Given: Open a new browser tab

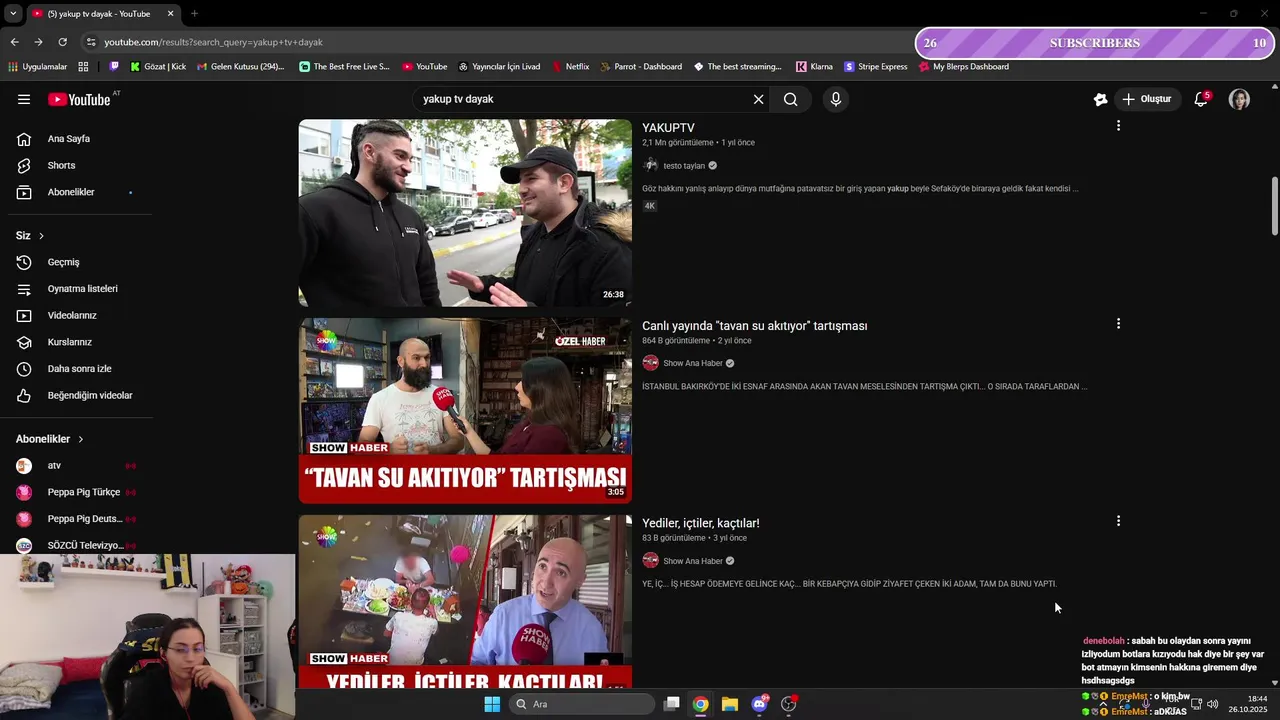Looking at the screenshot, I should coord(194,14).
